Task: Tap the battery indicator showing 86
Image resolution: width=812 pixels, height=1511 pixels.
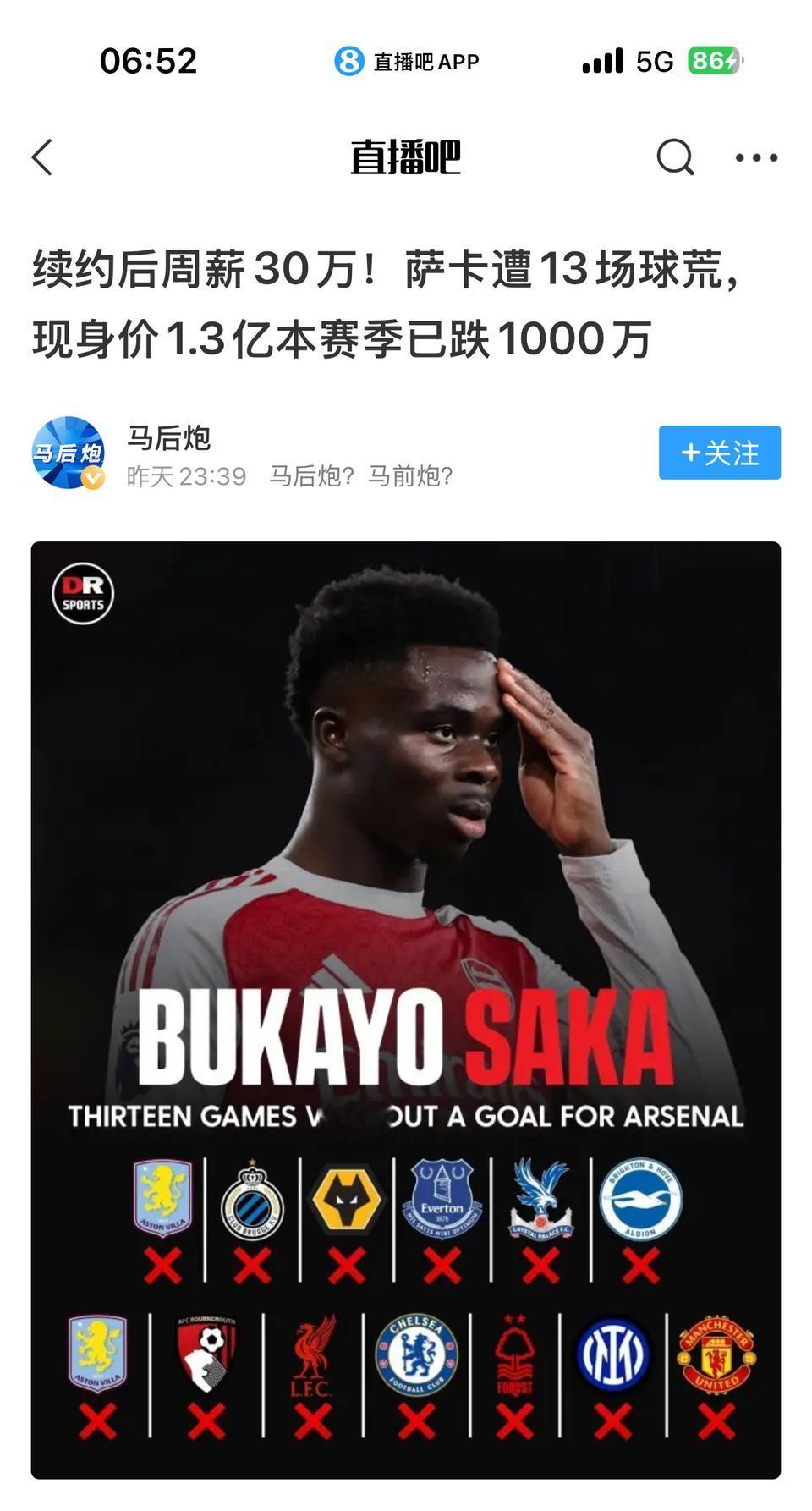Action: click(715, 61)
